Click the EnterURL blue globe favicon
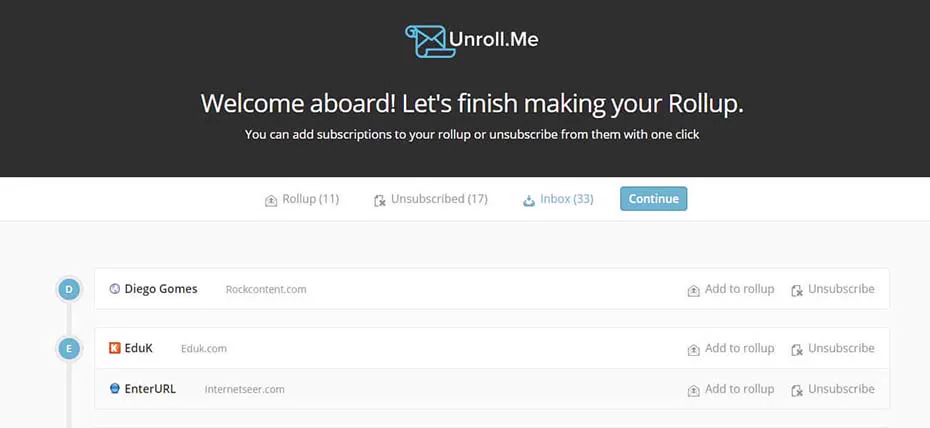Screen dimensions: 930x428 click(x=115, y=389)
